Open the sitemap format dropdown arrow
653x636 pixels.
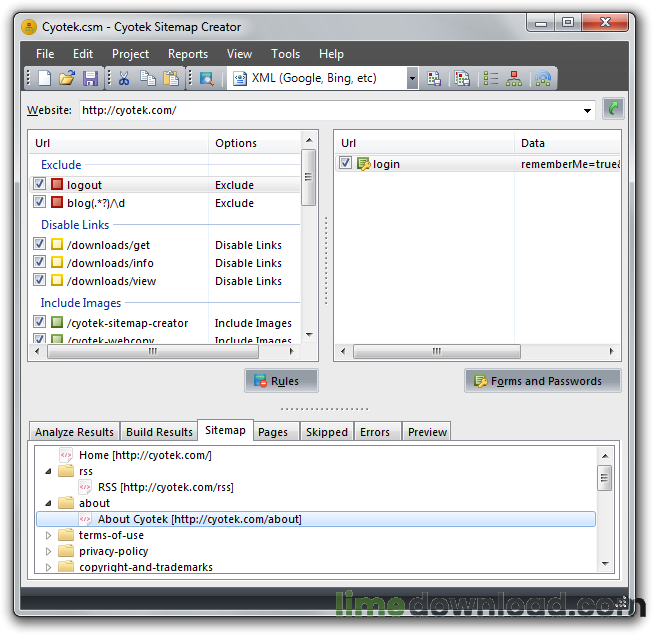coord(412,78)
